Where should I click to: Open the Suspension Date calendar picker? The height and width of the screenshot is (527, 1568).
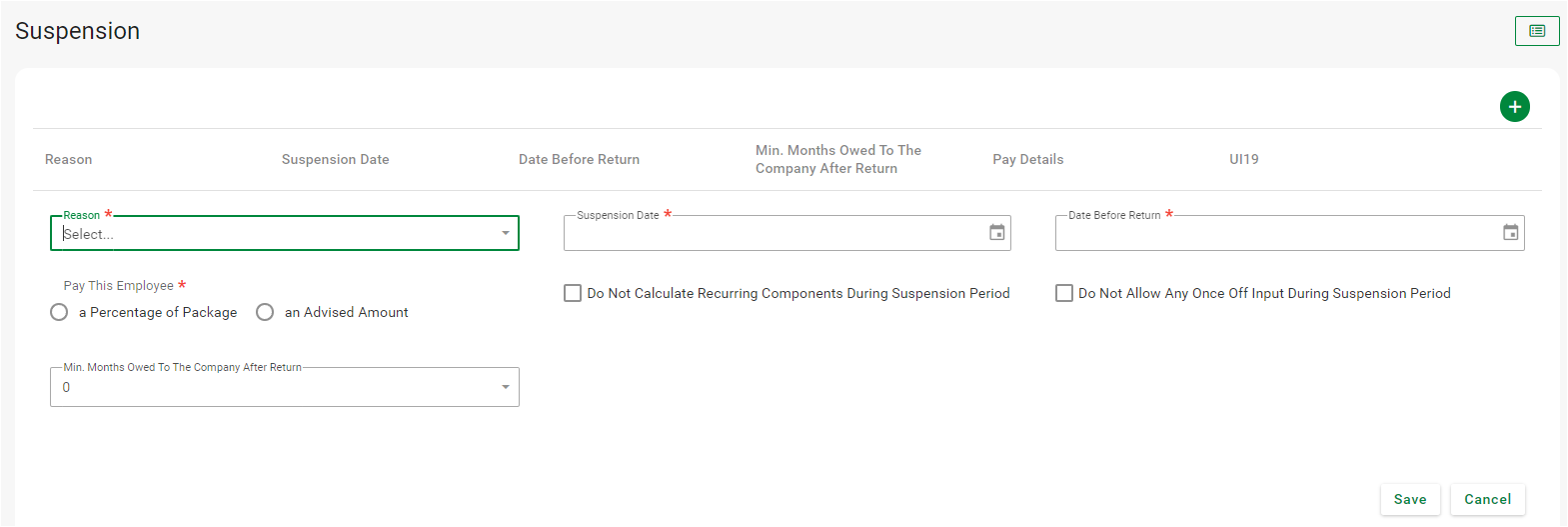click(996, 233)
